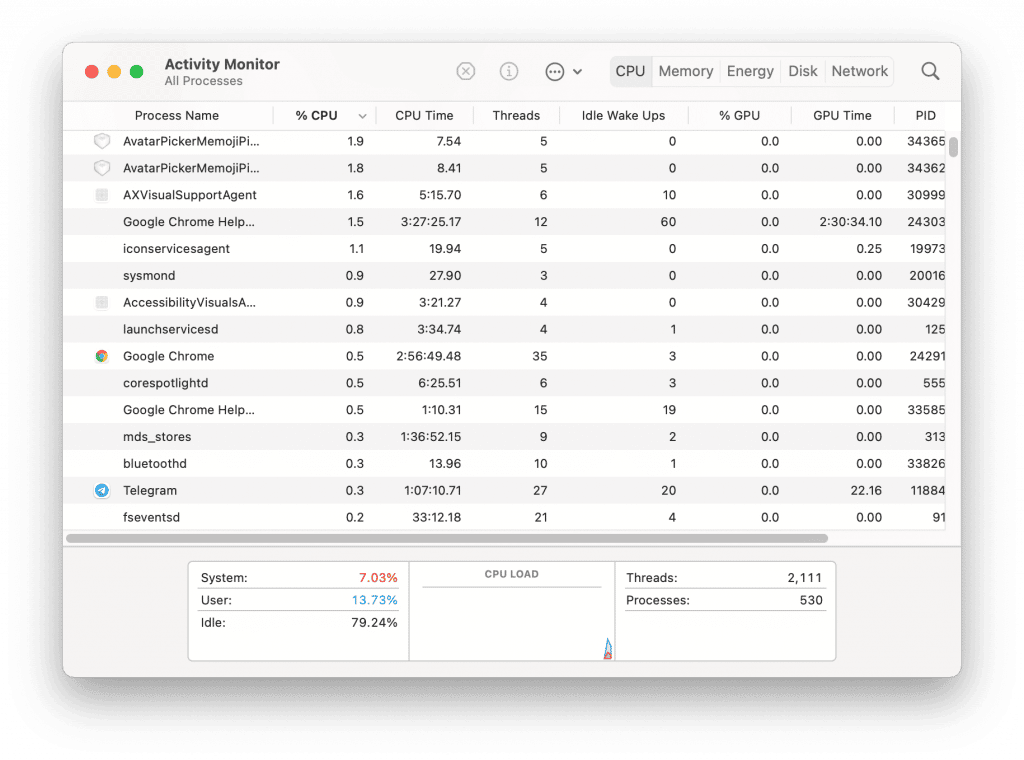Sort by the CPU Time column header
Viewport: 1024px width, 760px height.
click(424, 116)
